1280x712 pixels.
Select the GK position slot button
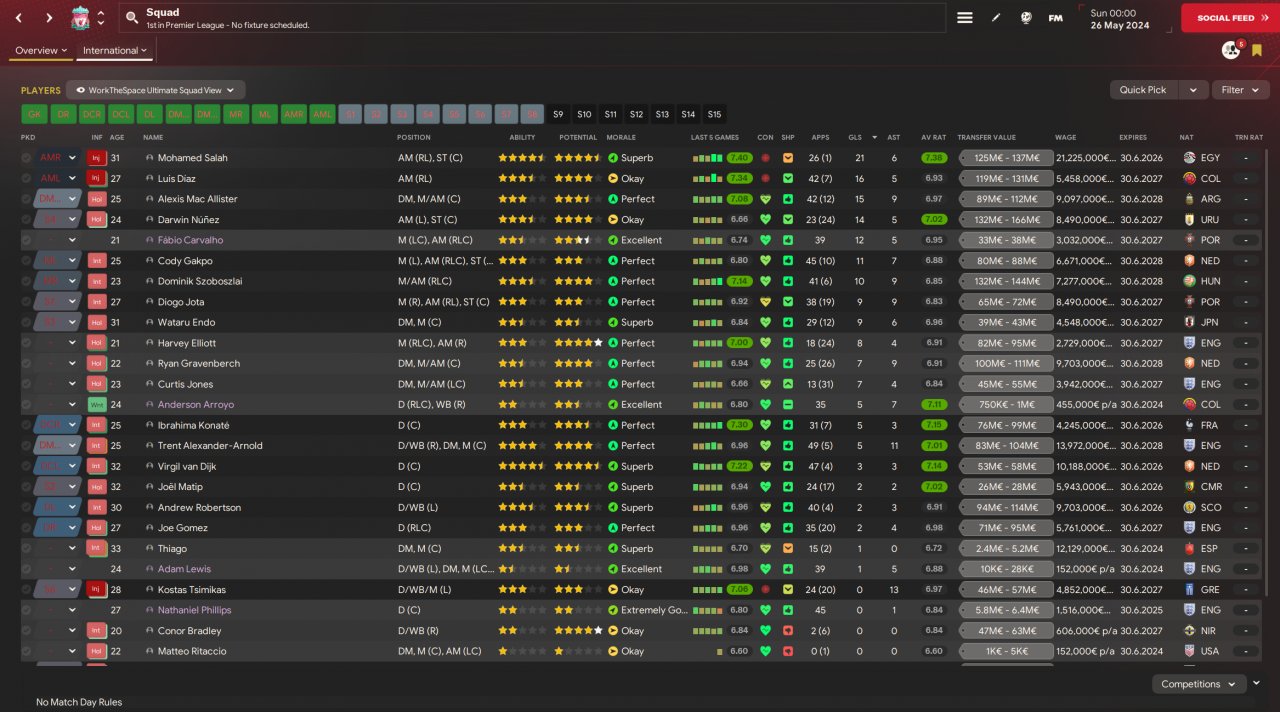point(34,114)
